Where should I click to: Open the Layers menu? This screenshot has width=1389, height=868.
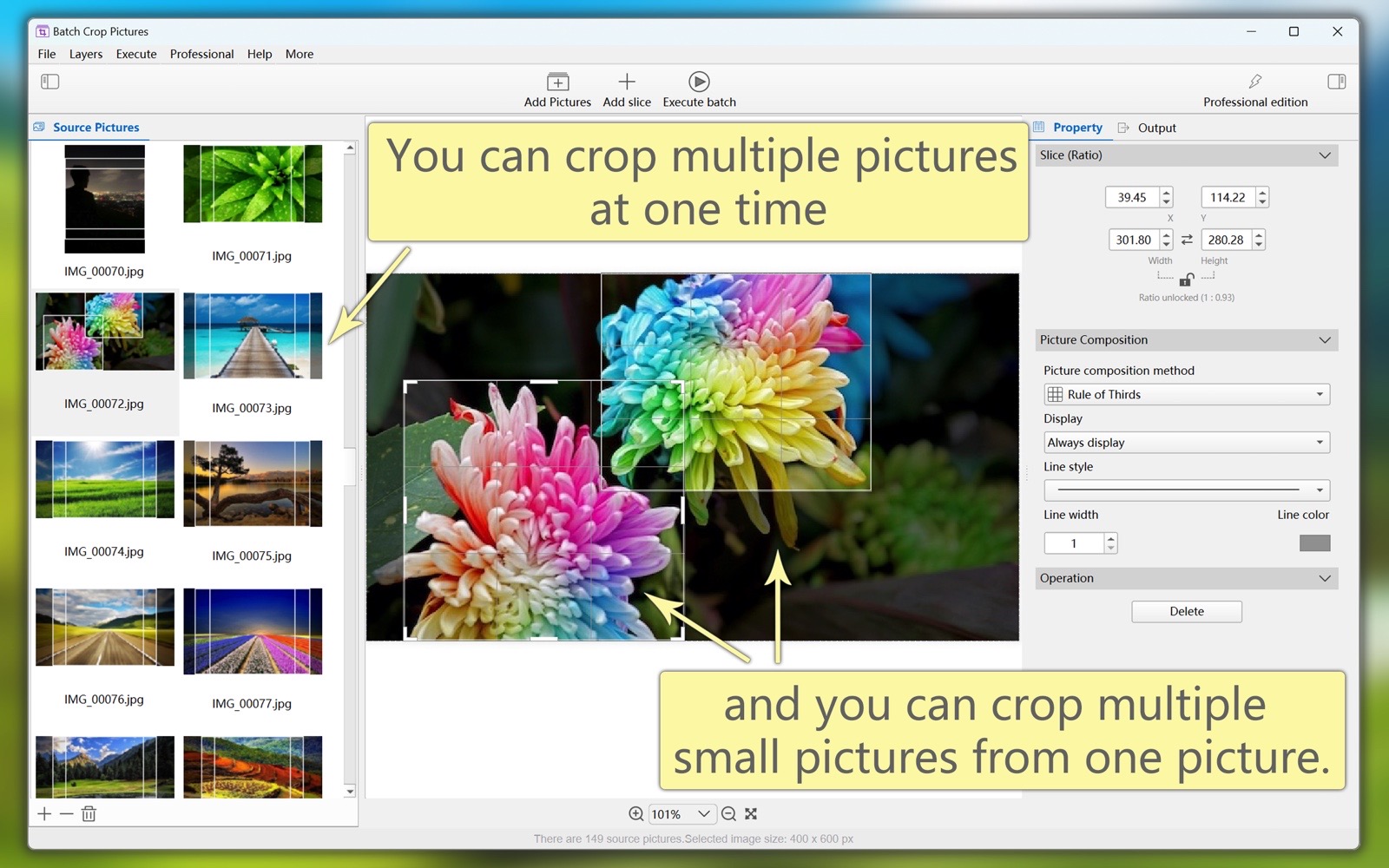coord(86,54)
